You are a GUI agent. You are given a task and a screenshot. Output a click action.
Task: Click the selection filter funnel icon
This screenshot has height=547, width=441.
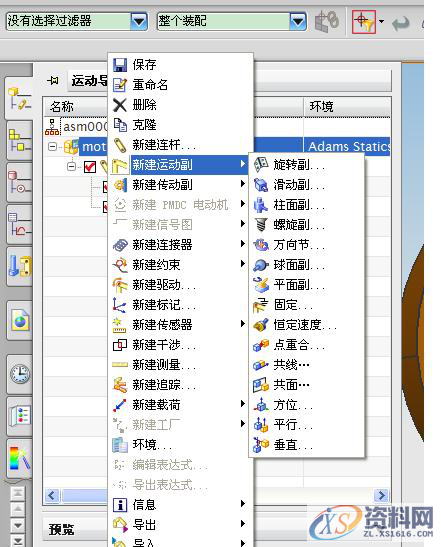(x=364, y=22)
